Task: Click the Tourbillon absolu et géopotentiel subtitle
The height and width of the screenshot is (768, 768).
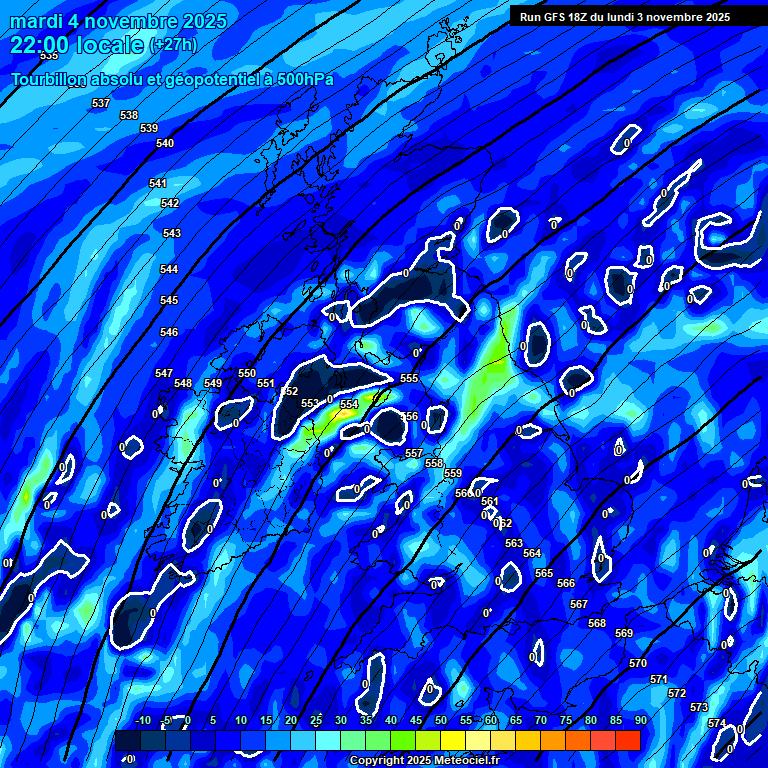Action: coord(172,79)
